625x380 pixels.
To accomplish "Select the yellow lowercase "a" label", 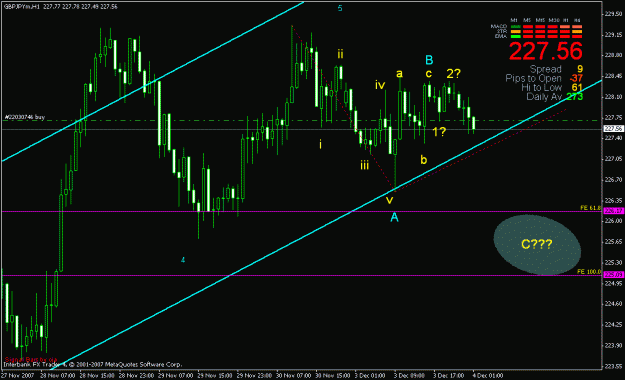I will tap(399, 74).
